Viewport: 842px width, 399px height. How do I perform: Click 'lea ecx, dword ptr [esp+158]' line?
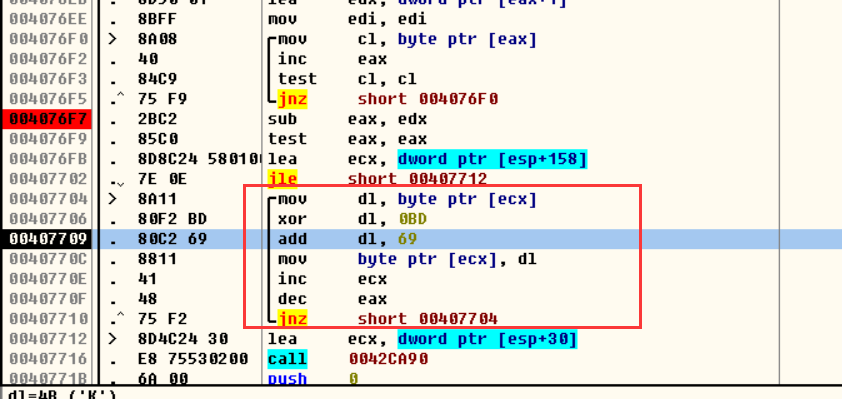tap(427, 159)
